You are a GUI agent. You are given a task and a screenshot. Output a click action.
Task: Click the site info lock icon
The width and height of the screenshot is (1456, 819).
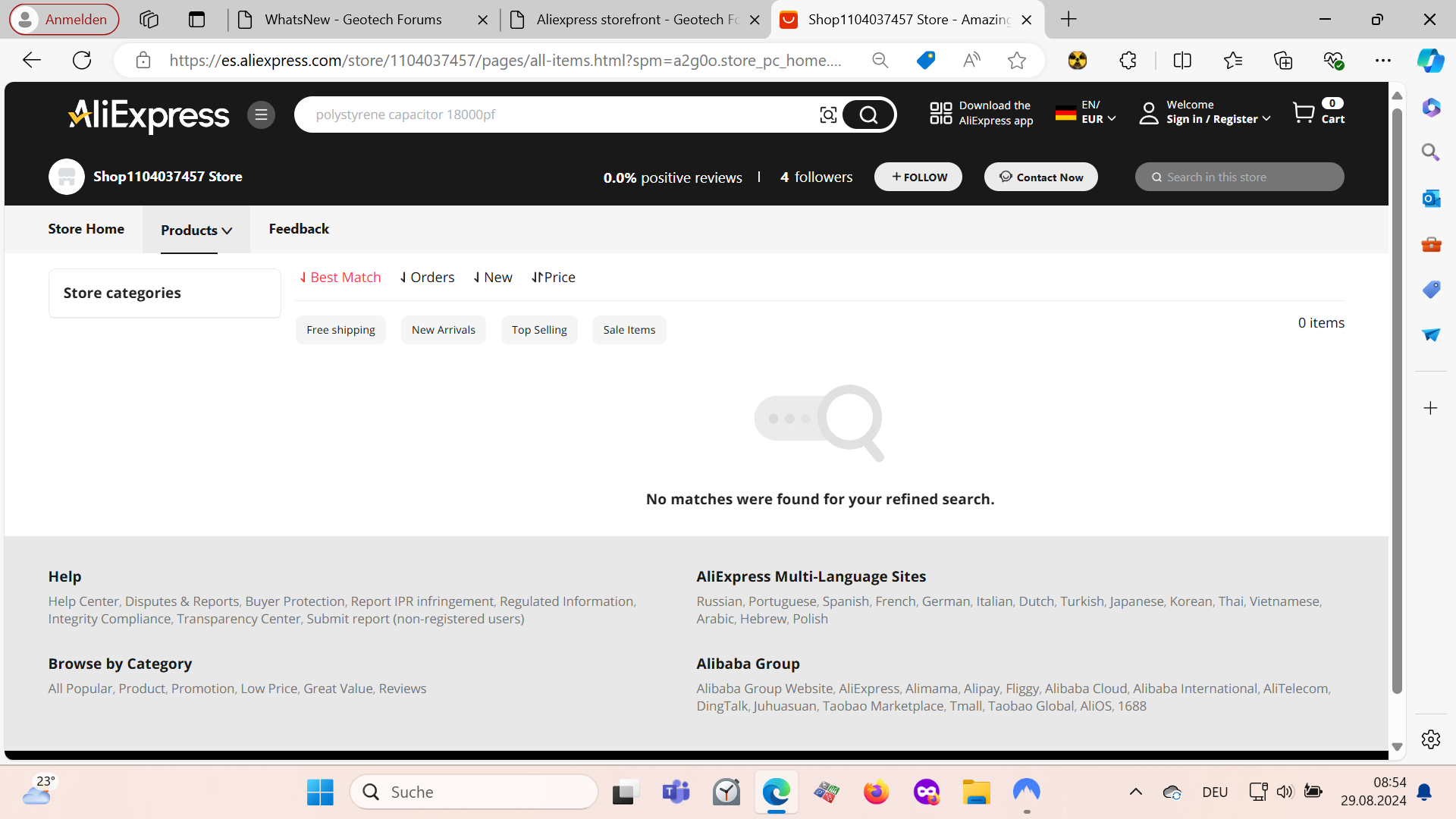[143, 60]
